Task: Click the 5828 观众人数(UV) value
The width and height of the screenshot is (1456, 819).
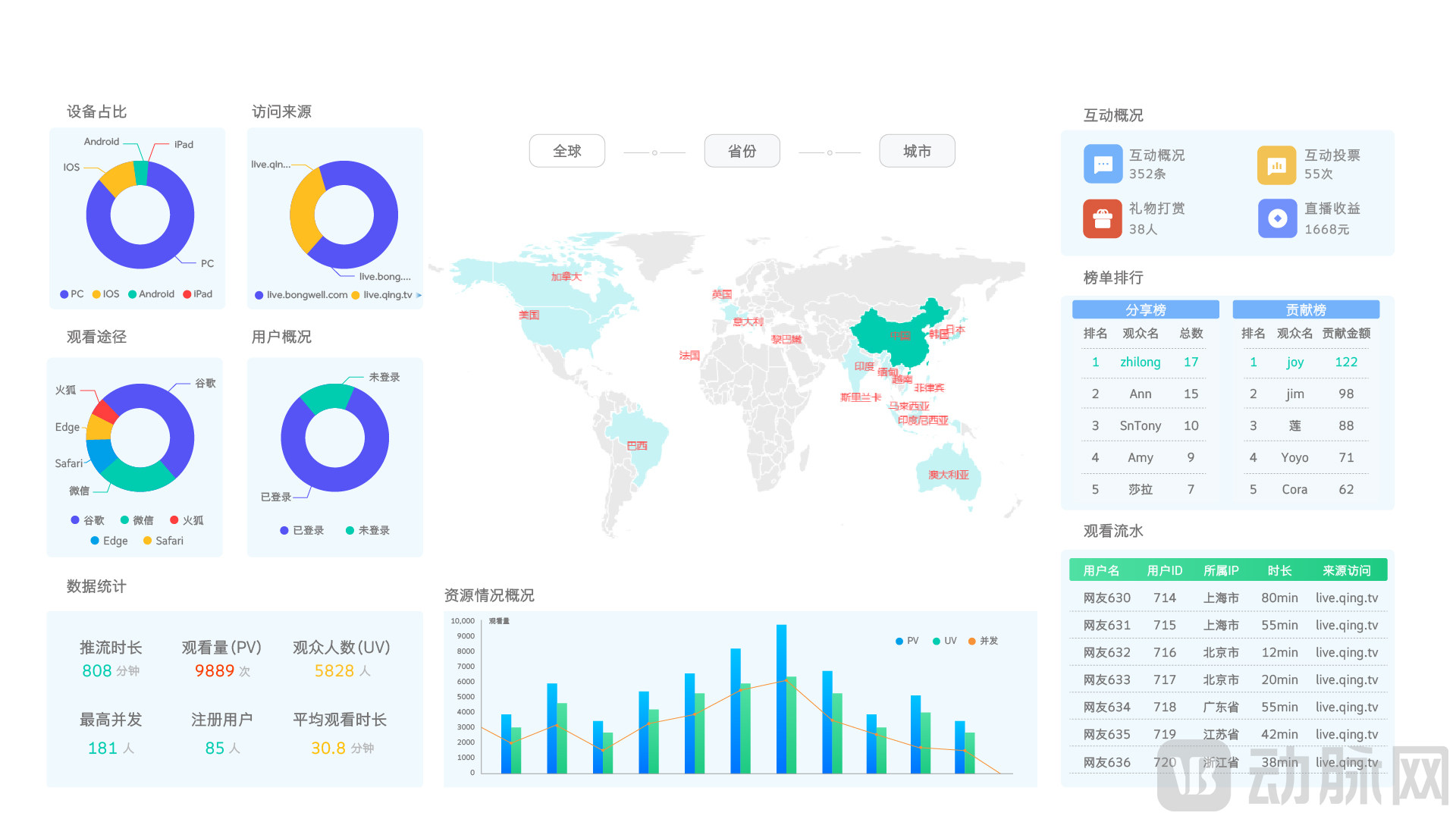Action: (x=334, y=670)
